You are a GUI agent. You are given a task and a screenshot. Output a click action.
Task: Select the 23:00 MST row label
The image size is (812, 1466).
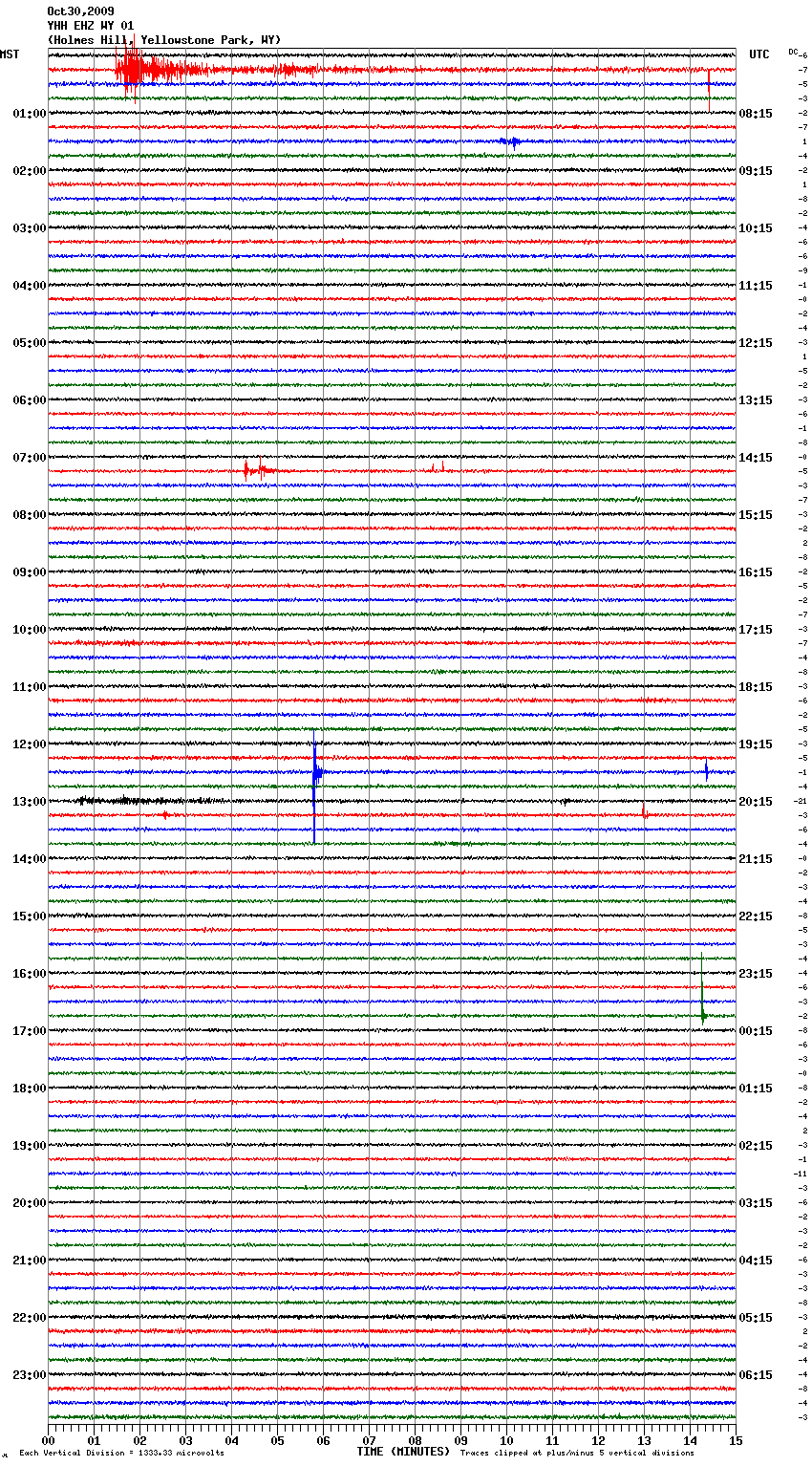29,1375
